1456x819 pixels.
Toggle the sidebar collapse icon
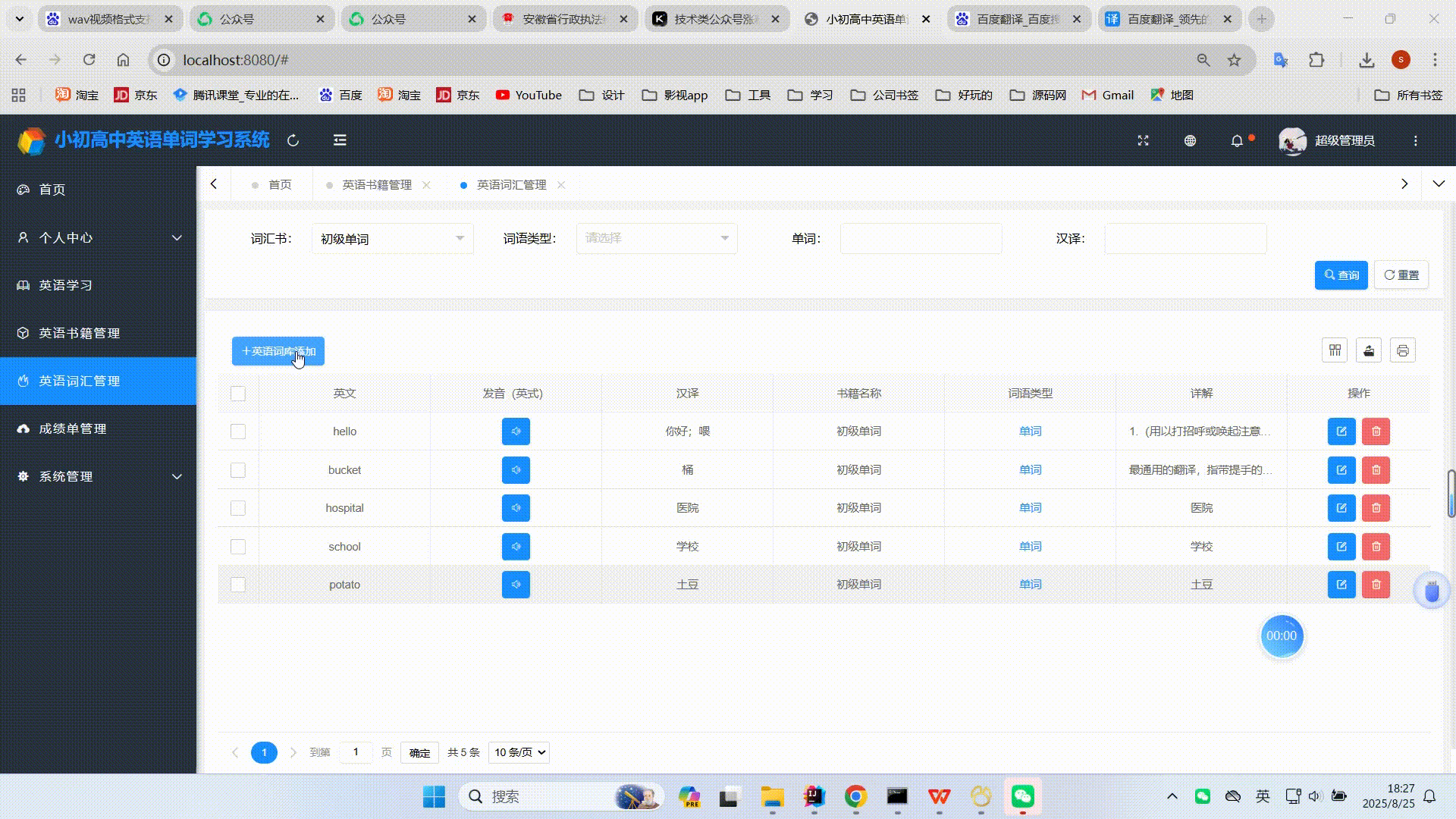pyautogui.click(x=340, y=140)
